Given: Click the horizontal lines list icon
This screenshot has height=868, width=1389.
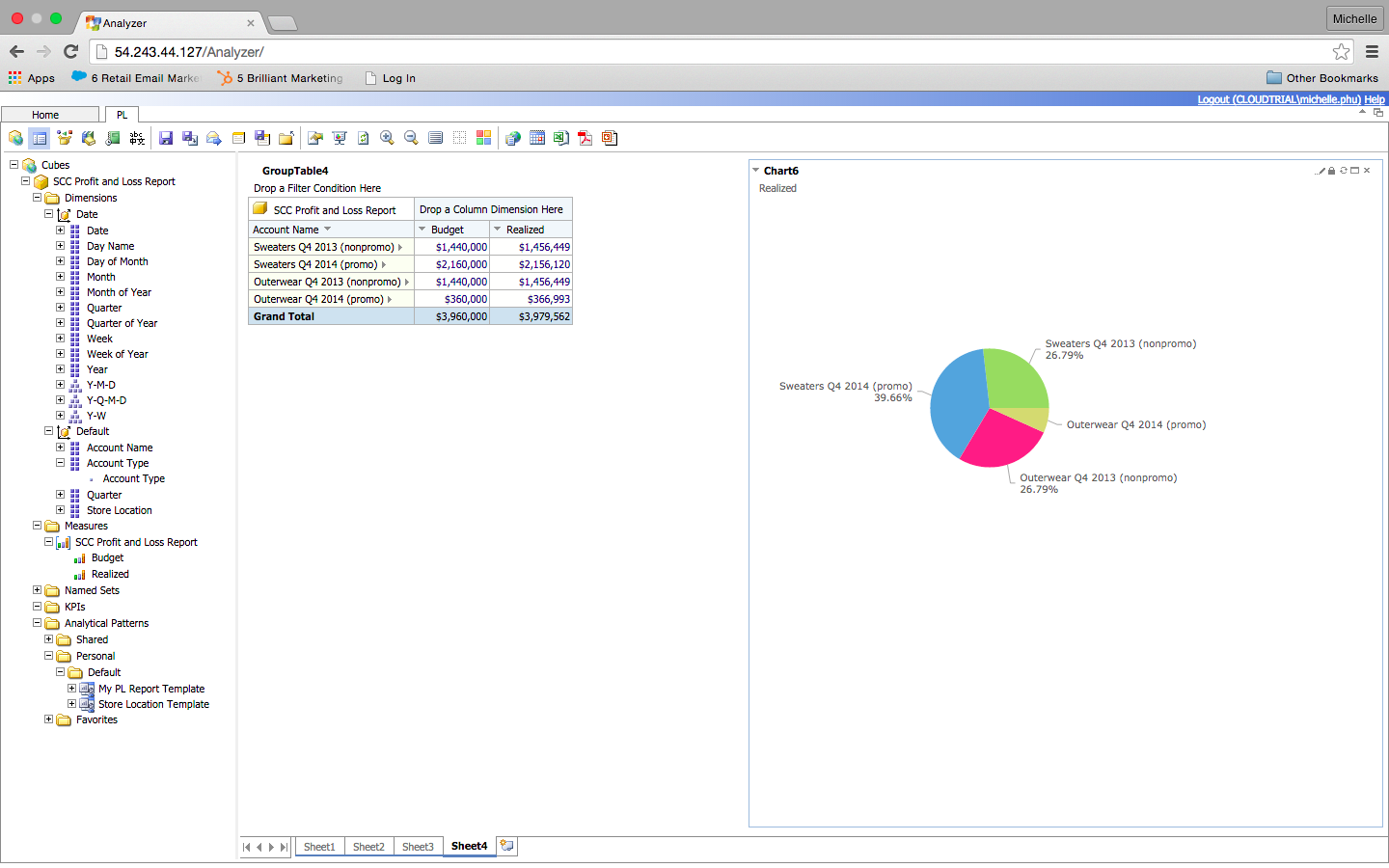Looking at the screenshot, I should [435, 138].
